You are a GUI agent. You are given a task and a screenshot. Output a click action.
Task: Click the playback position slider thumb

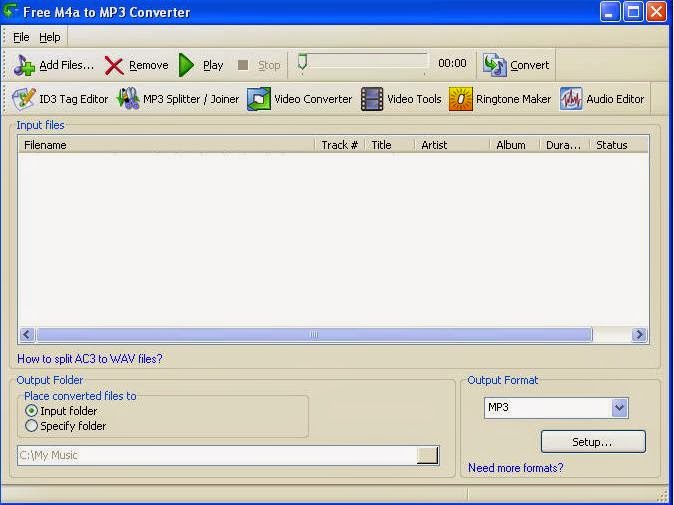tap(303, 62)
